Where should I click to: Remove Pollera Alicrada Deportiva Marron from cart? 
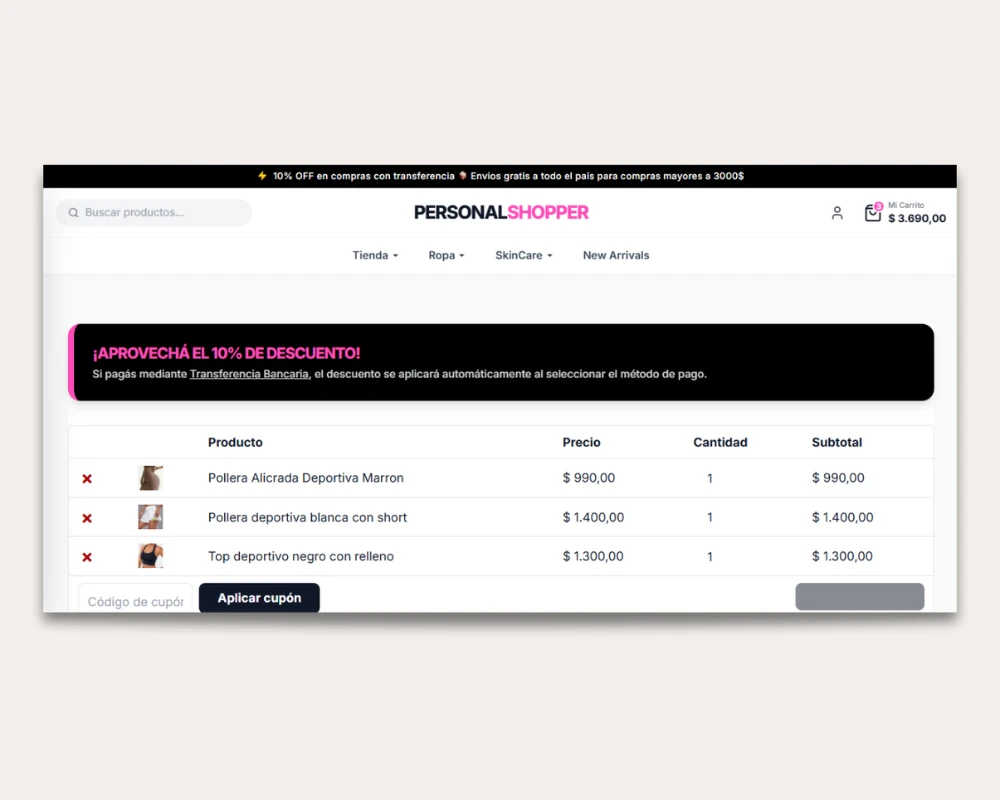(x=87, y=479)
